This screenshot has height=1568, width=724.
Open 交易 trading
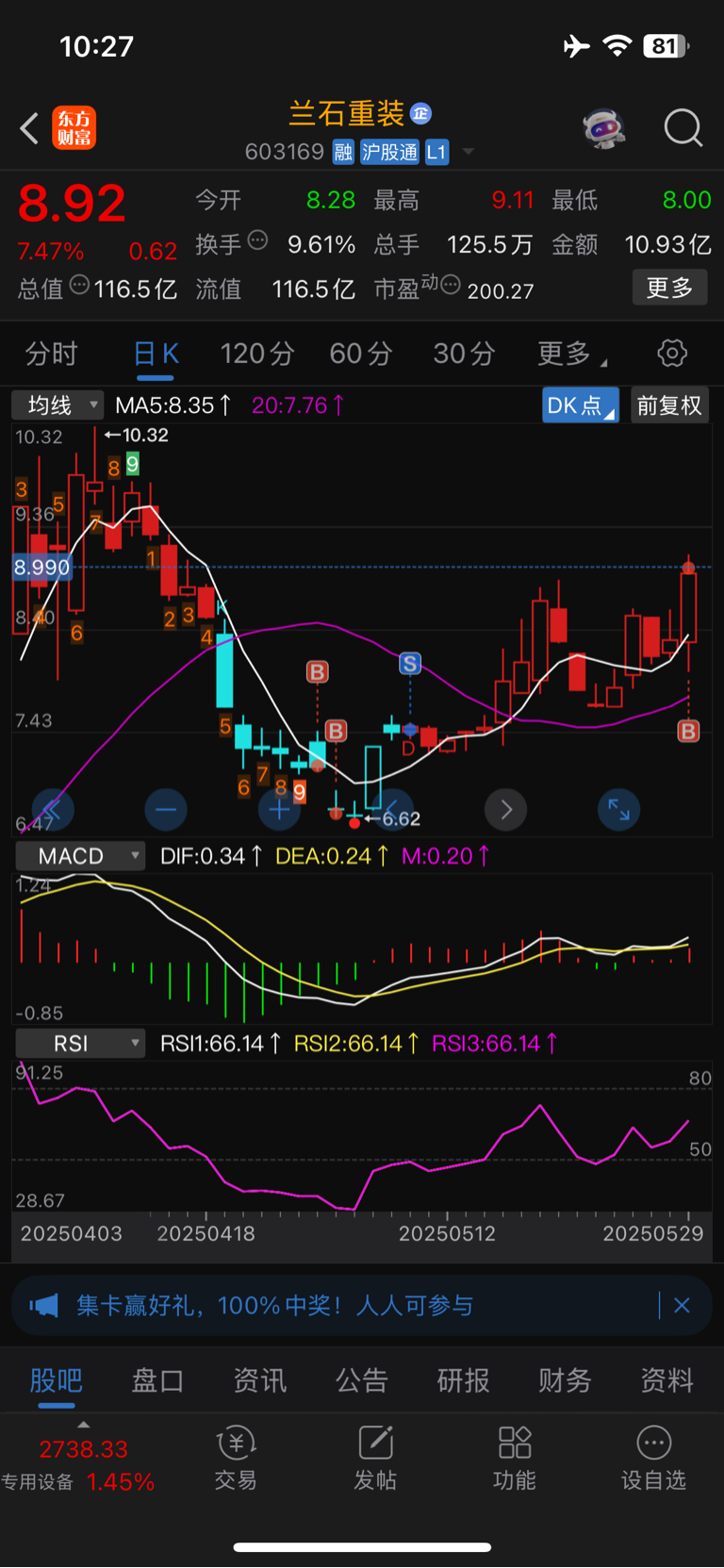pos(236,1458)
